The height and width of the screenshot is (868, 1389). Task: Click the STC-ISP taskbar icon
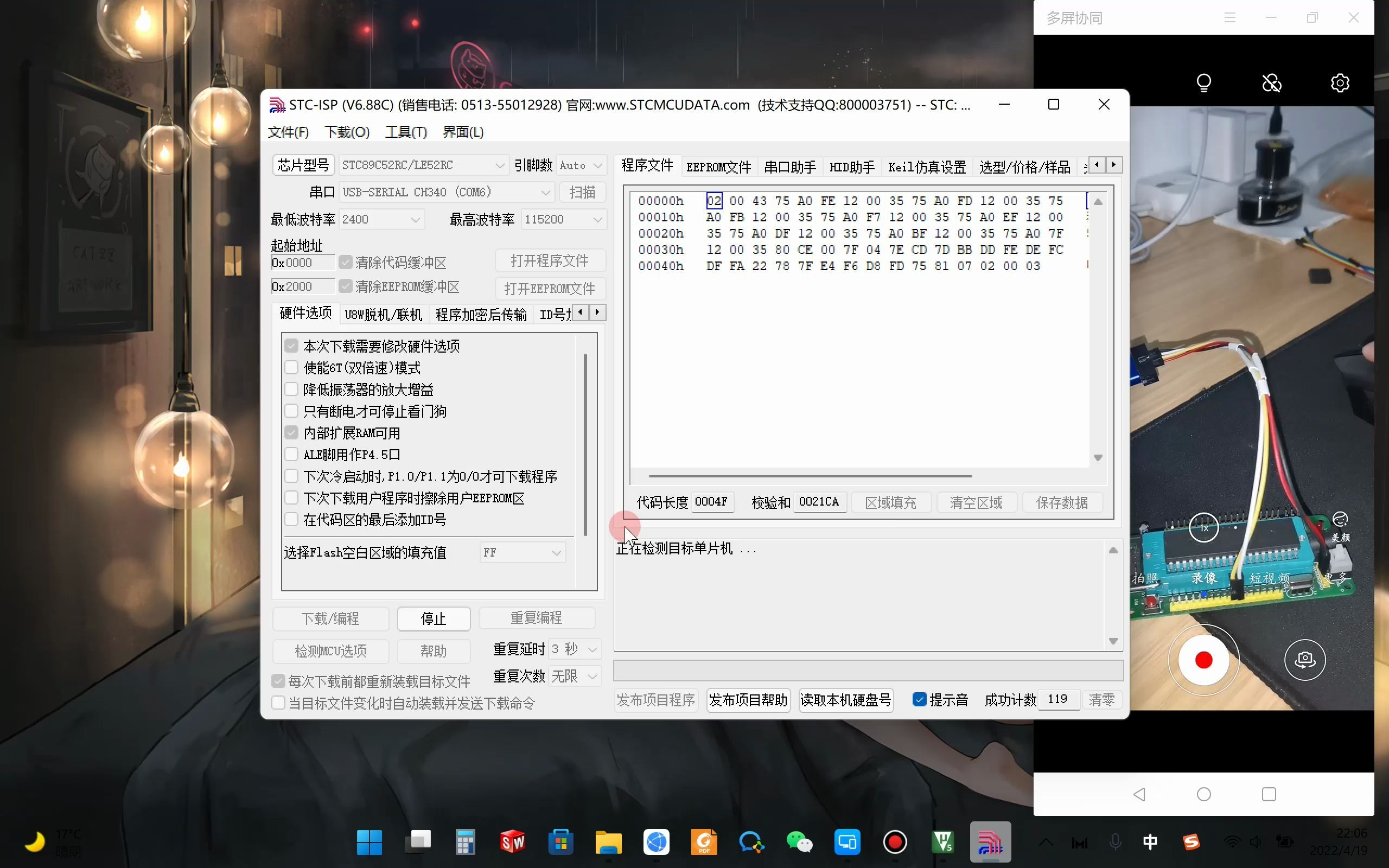pos(990,842)
